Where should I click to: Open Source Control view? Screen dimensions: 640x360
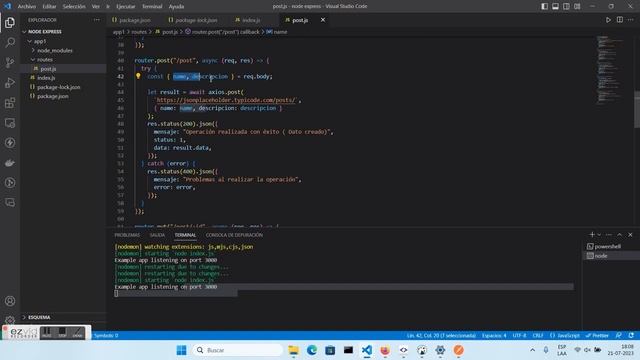[x=10, y=62]
